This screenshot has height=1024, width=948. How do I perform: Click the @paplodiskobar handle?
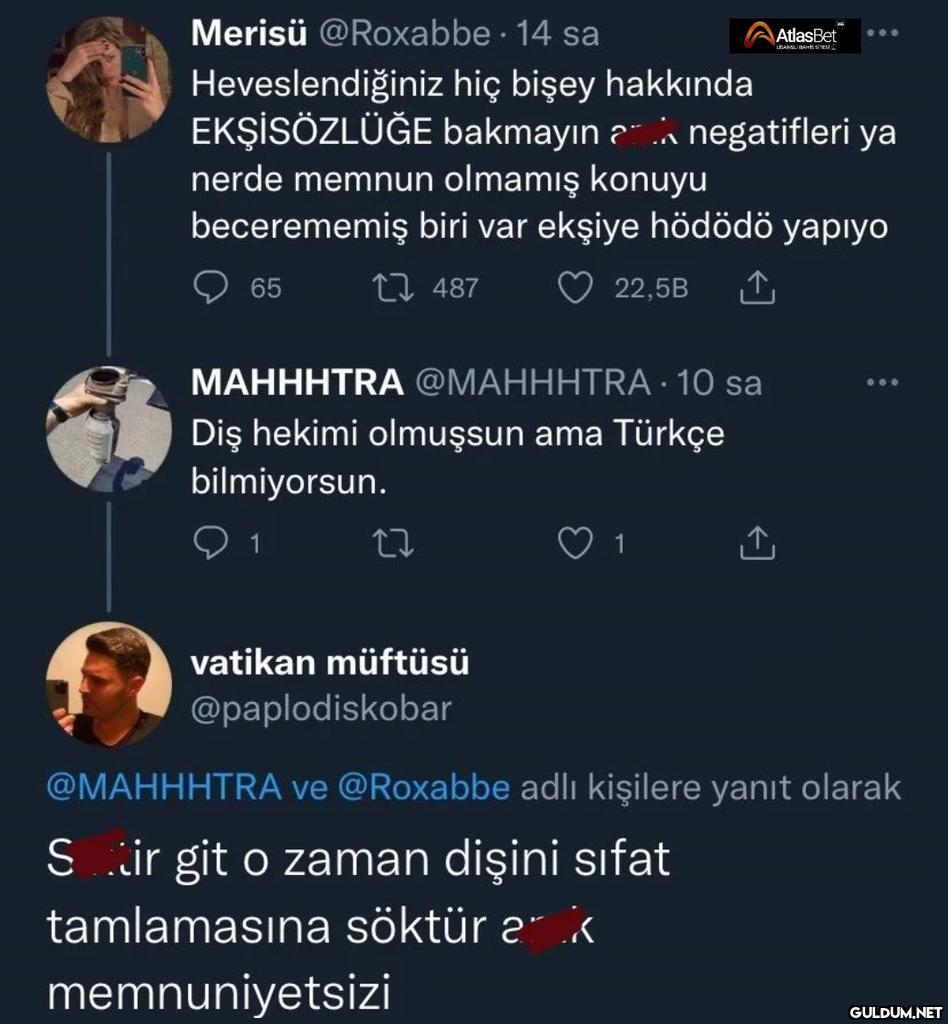[x=321, y=708]
